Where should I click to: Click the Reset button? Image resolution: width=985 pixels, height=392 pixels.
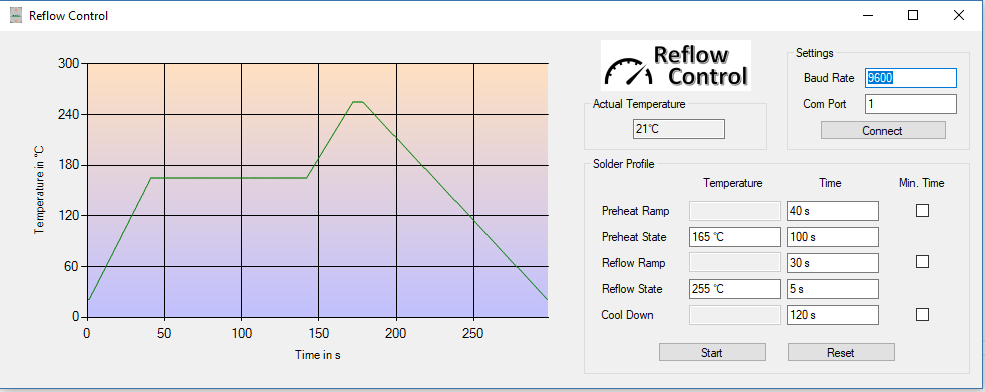(x=841, y=352)
